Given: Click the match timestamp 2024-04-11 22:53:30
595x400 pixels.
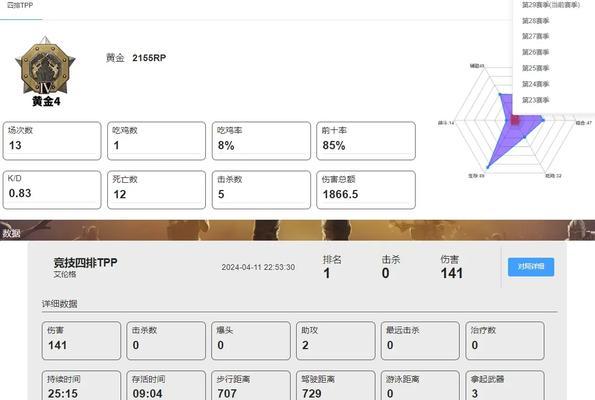Looking at the screenshot, I should click(258, 267).
